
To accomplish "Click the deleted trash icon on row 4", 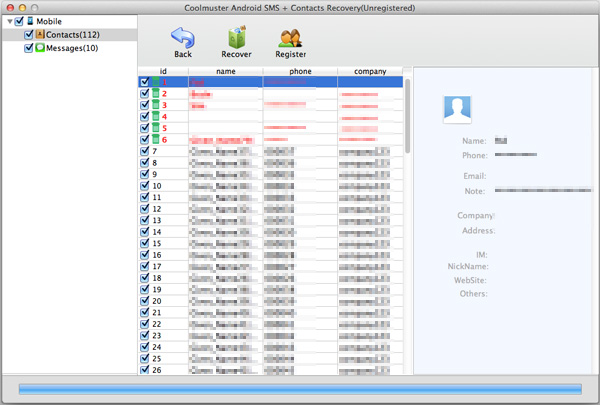I will pyautogui.click(x=156, y=116).
